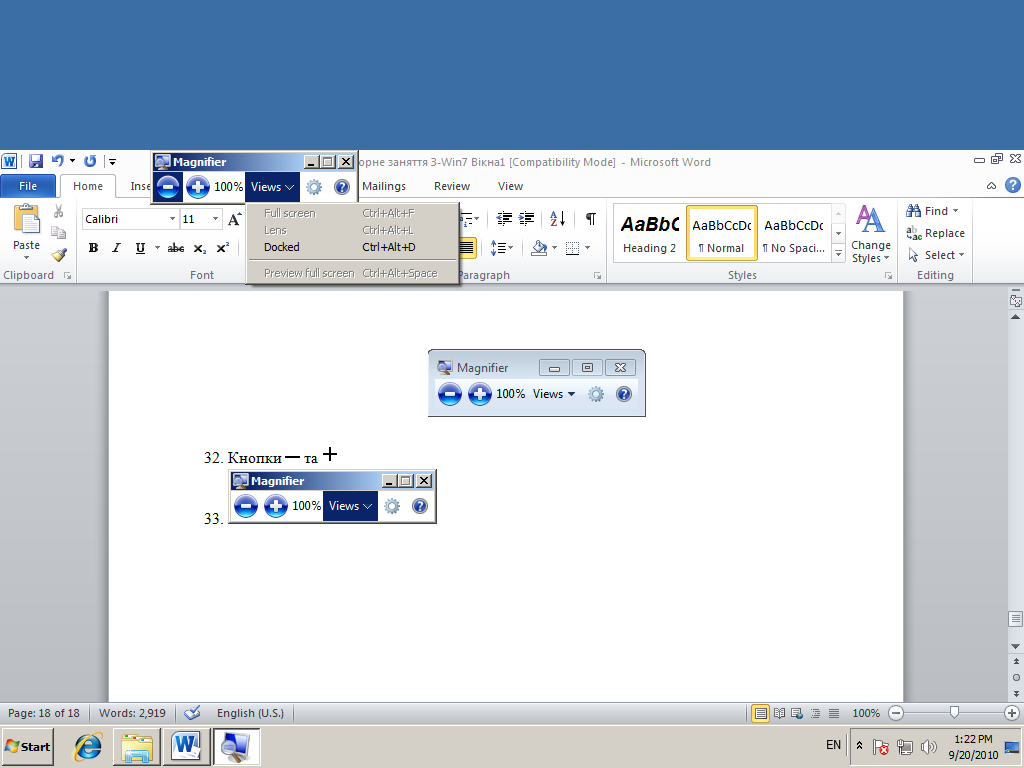
Task: Switch to the View ribbon tab
Action: coord(510,186)
